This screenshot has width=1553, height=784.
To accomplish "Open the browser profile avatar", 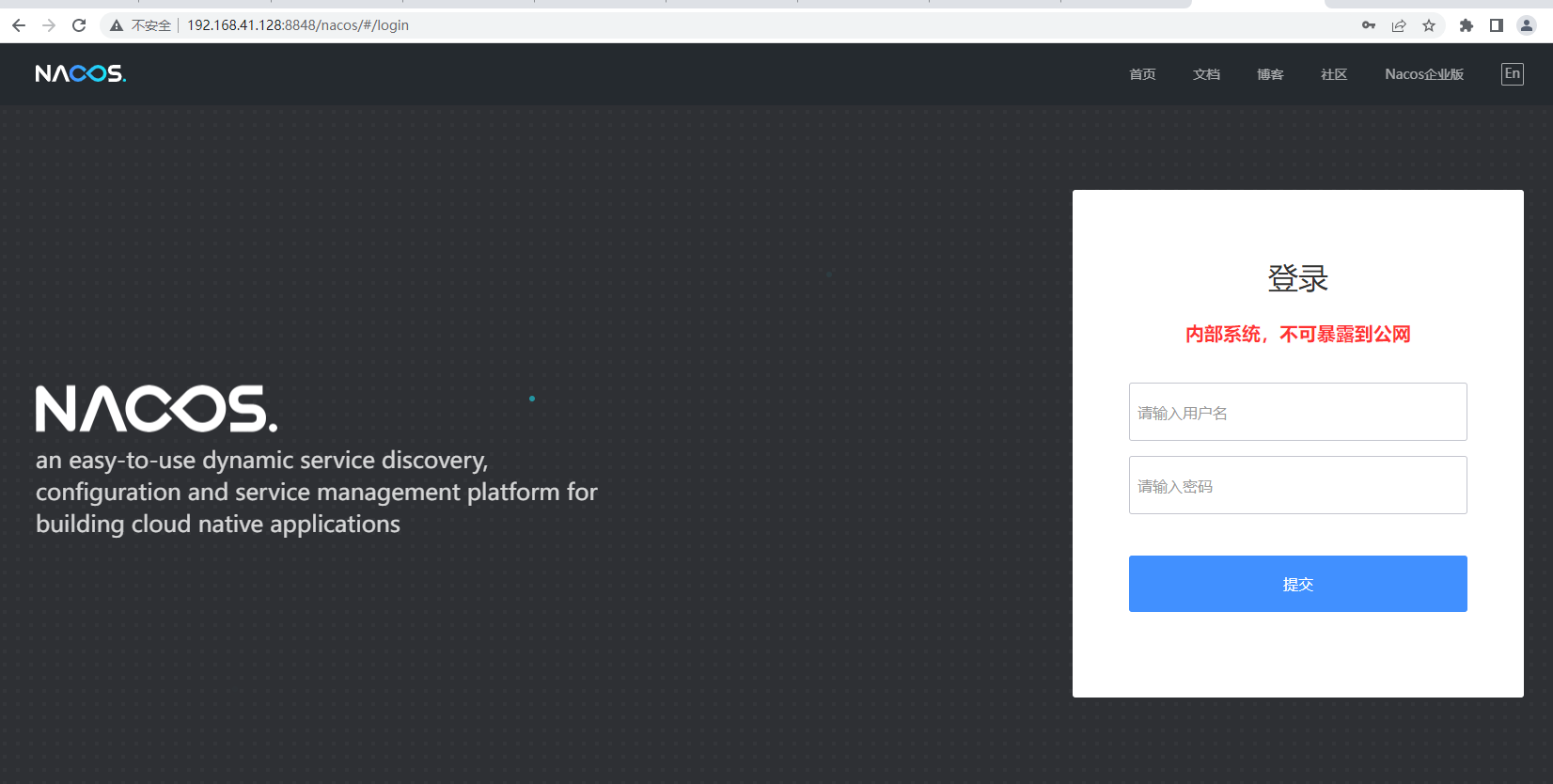I will point(1527,25).
